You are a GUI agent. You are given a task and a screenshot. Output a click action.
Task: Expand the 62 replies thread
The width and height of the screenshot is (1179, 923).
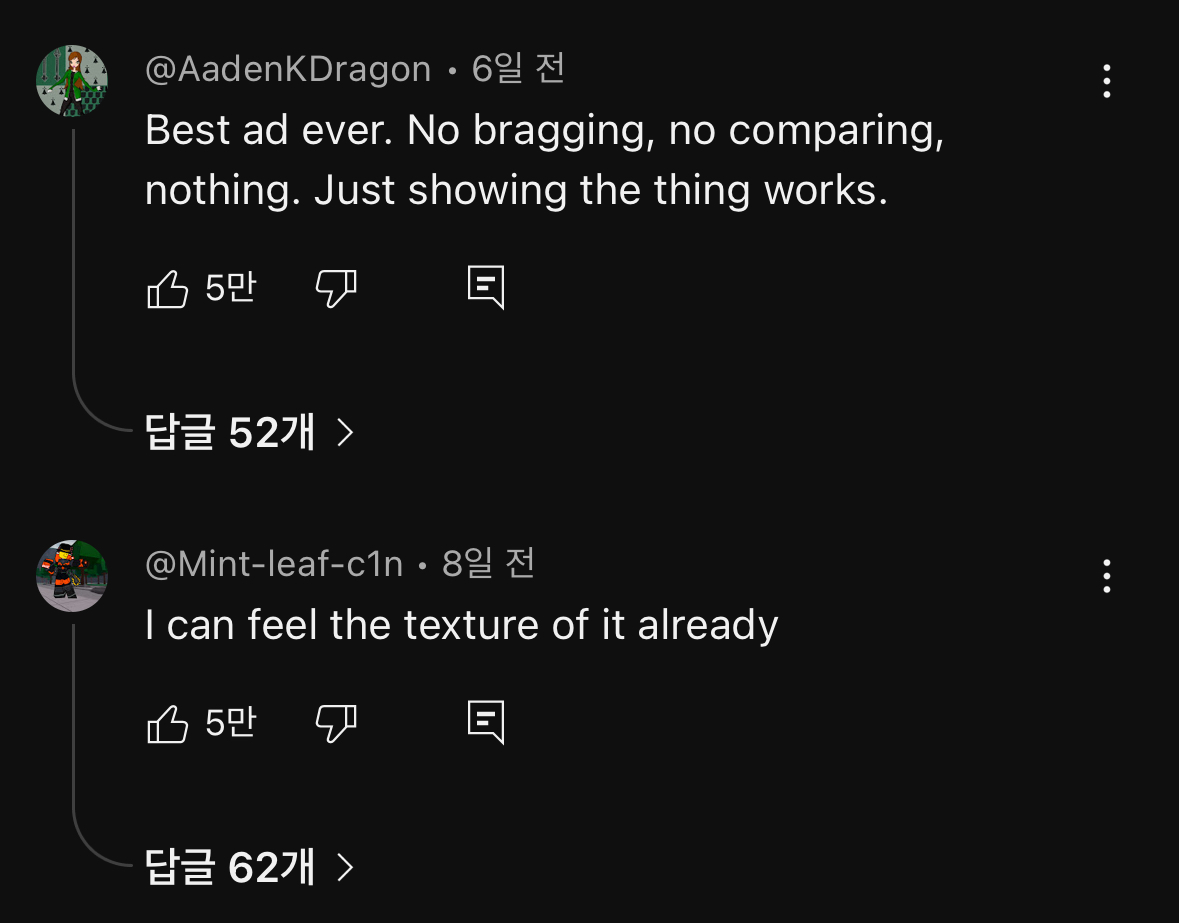point(231,867)
